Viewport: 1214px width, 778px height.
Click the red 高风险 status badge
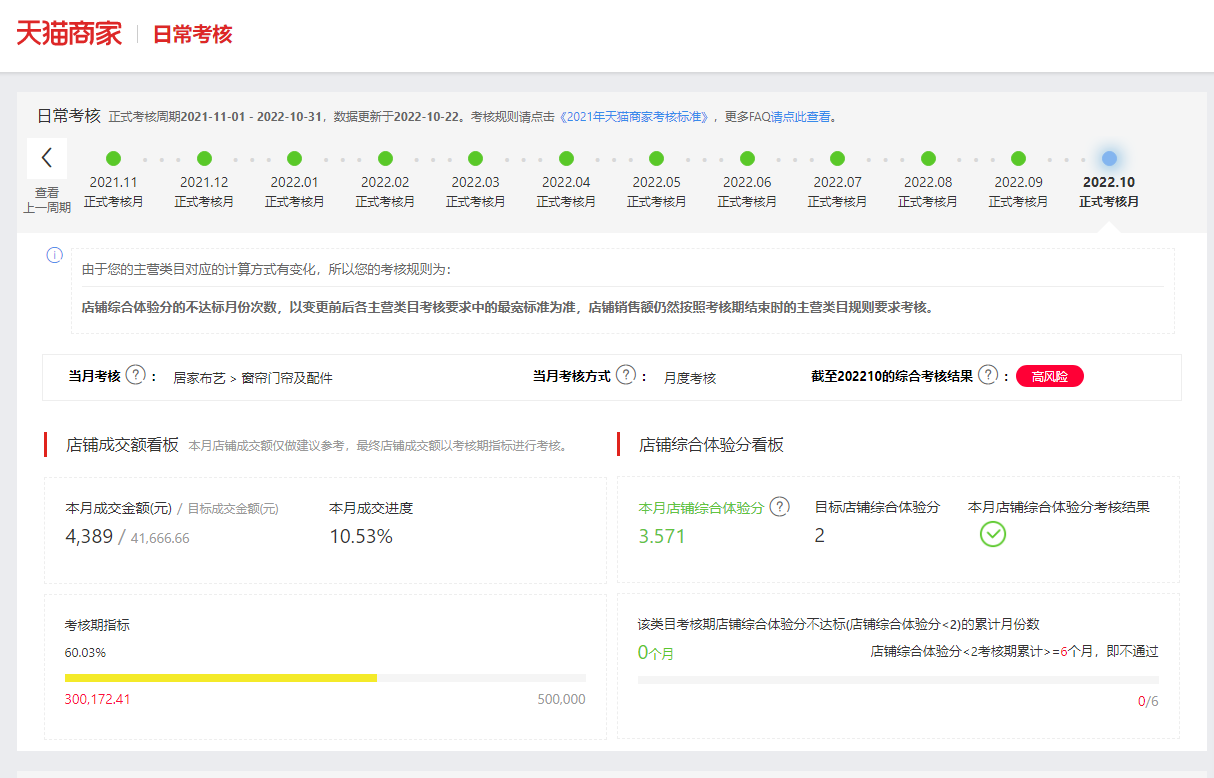[1050, 376]
